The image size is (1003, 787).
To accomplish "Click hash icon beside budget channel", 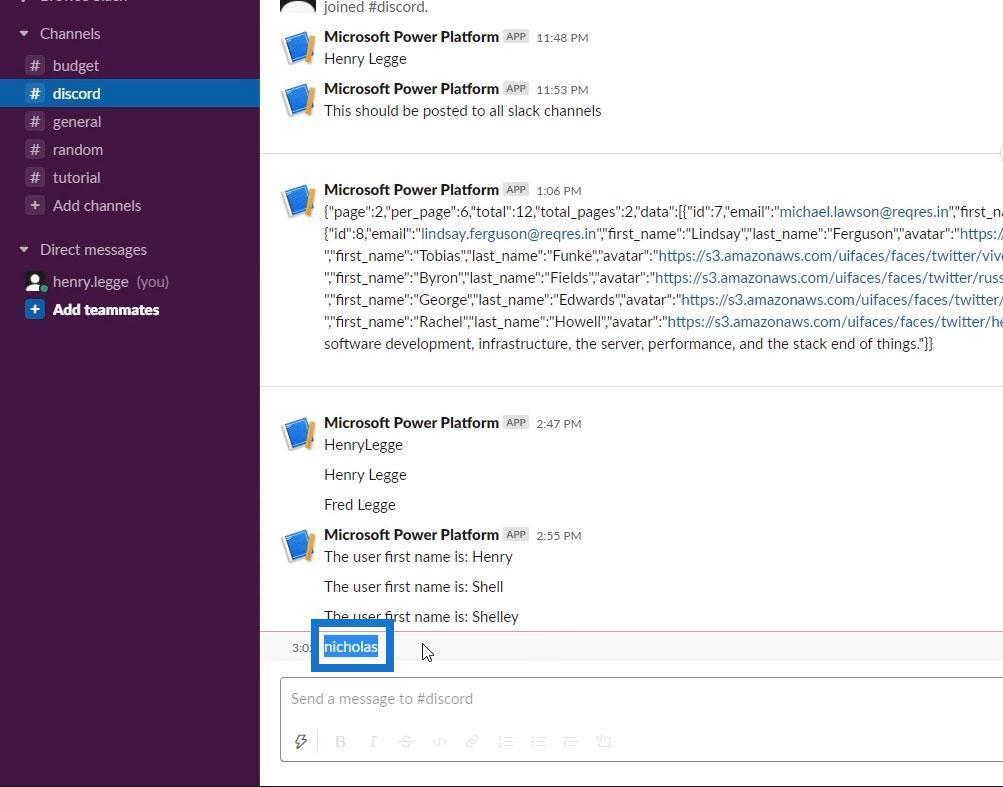I will [35, 65].
